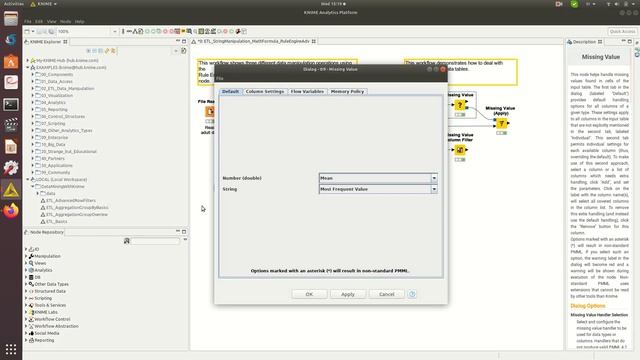Click the Quick Access field
Viewport: 640px width, 360px height.
[622, 31]
